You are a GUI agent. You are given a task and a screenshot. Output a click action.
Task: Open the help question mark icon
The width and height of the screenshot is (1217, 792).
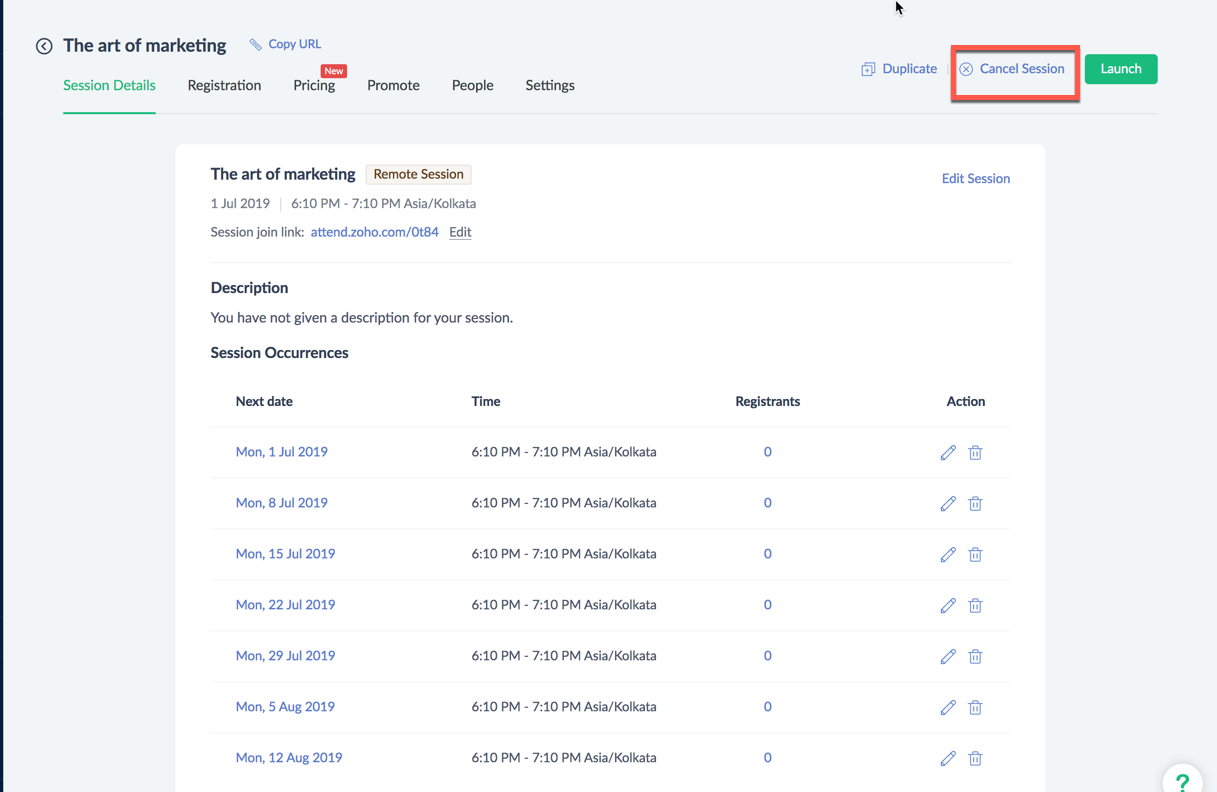pos(1182,781)
